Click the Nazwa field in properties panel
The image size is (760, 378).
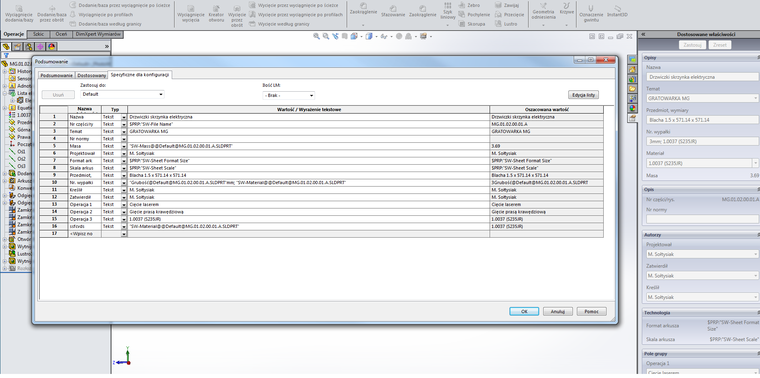click(703, 77)
